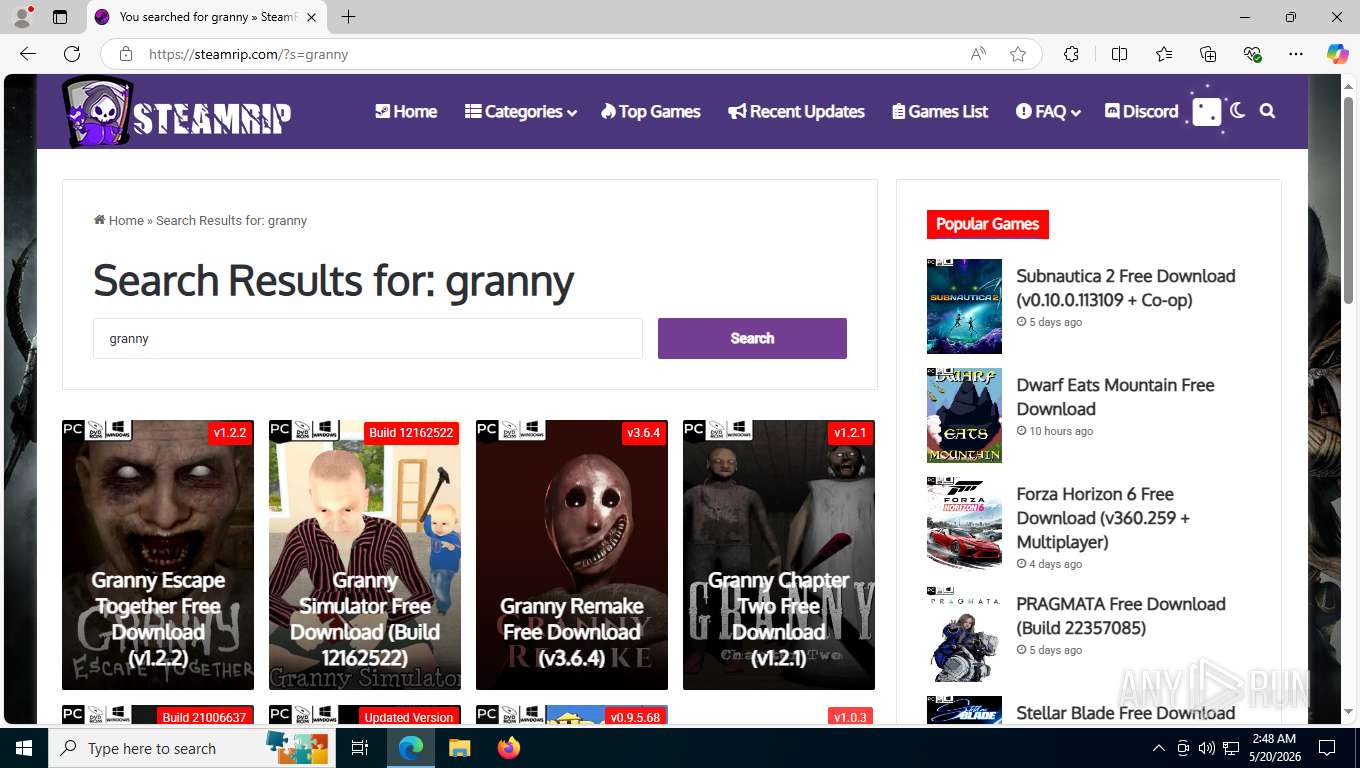This screenshot has width=1360, height=768.
Task: Show hidden system tray icons
Action: coord(1159,748)
